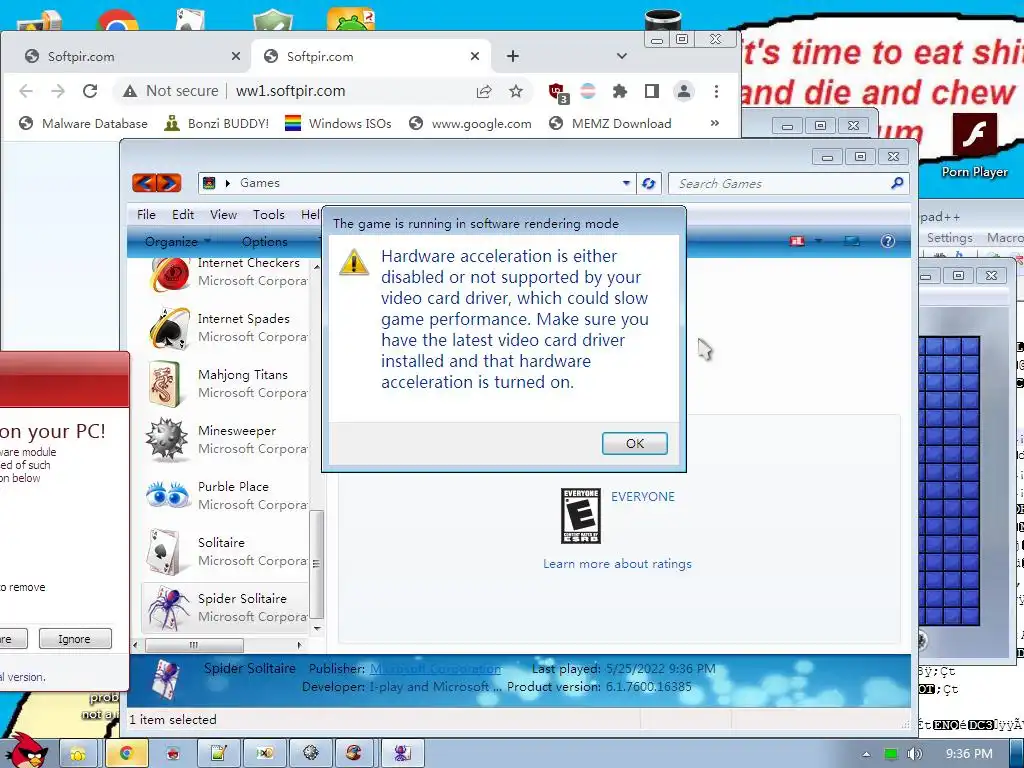The height and width of the screenshot is (768, 1024).
Task: Select Spider Solitaire game
Action: (225, 608)
